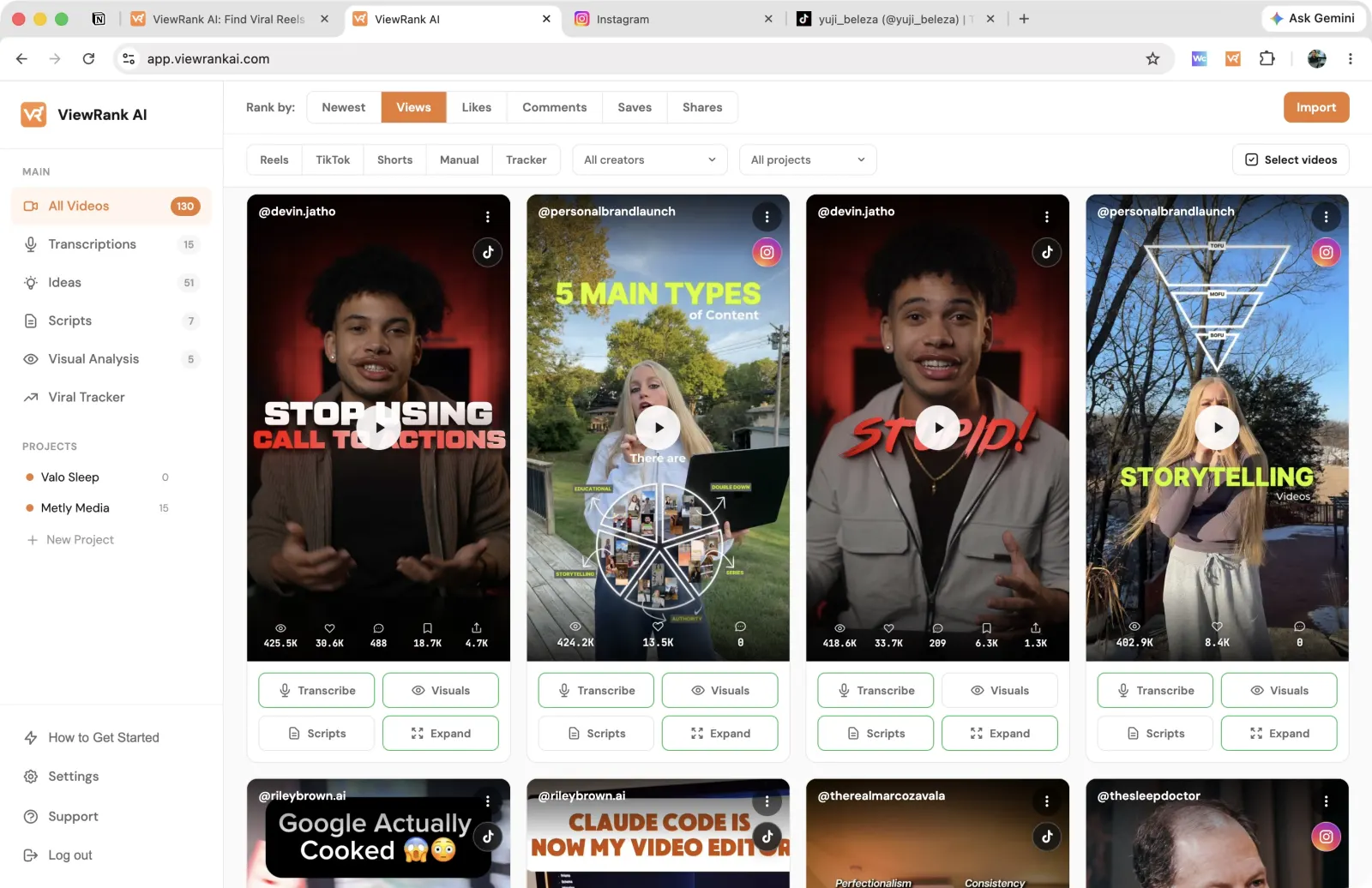
Task: Open three-dot menu on Storytelling video card
Action: [x=1326, y=217]
